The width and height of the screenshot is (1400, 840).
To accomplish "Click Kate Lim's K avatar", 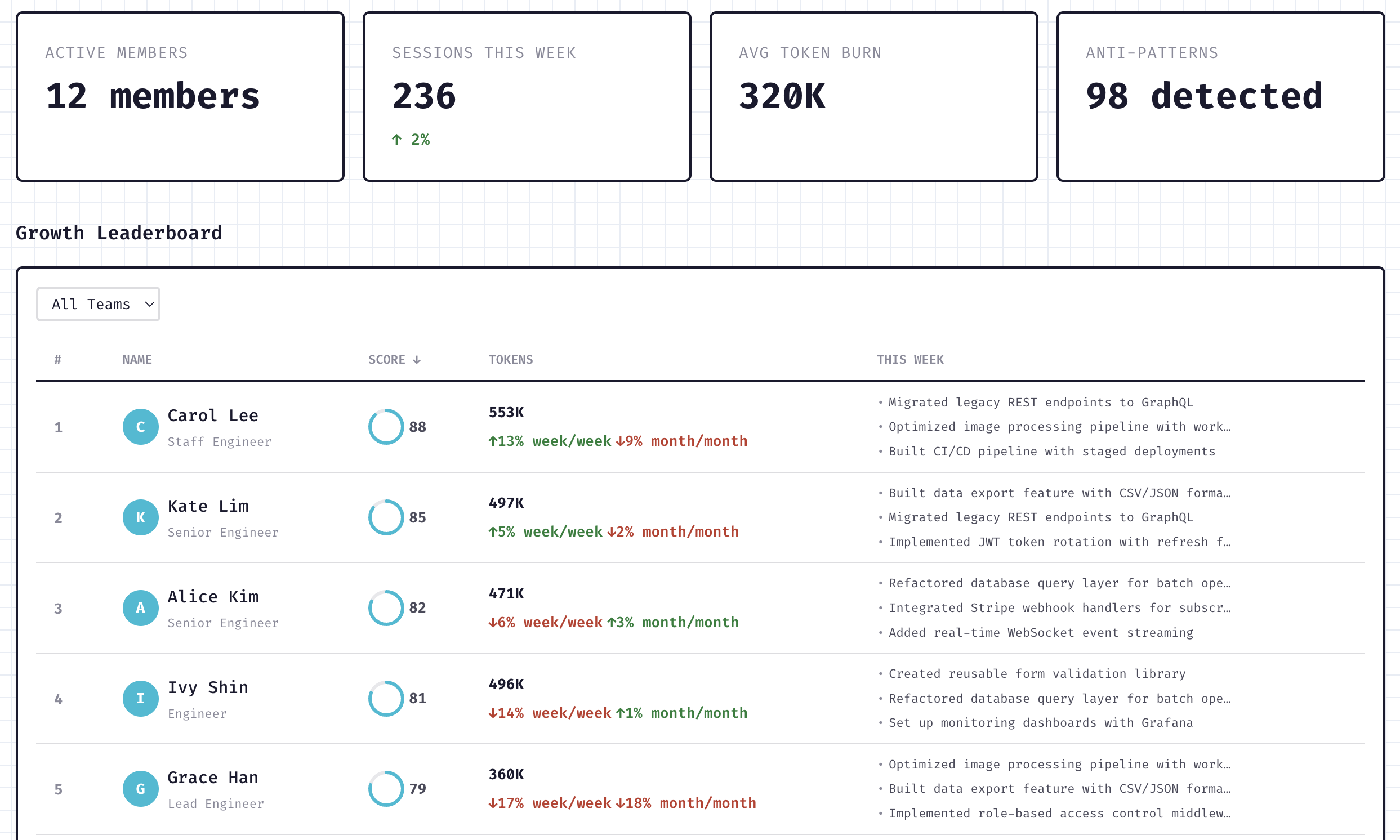I will point(140,517).
